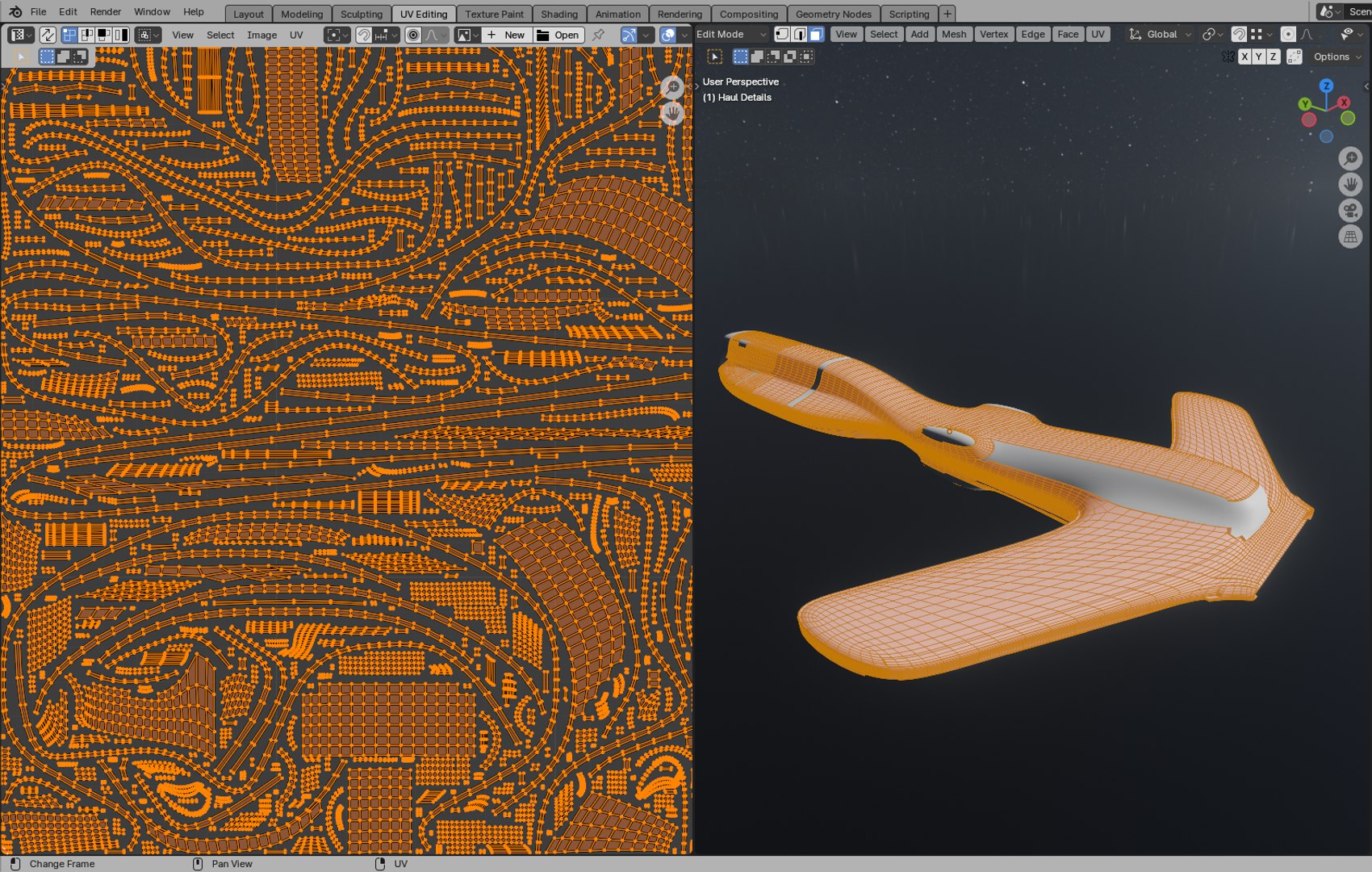Open viewport Options dropdown

[1336, 57]
